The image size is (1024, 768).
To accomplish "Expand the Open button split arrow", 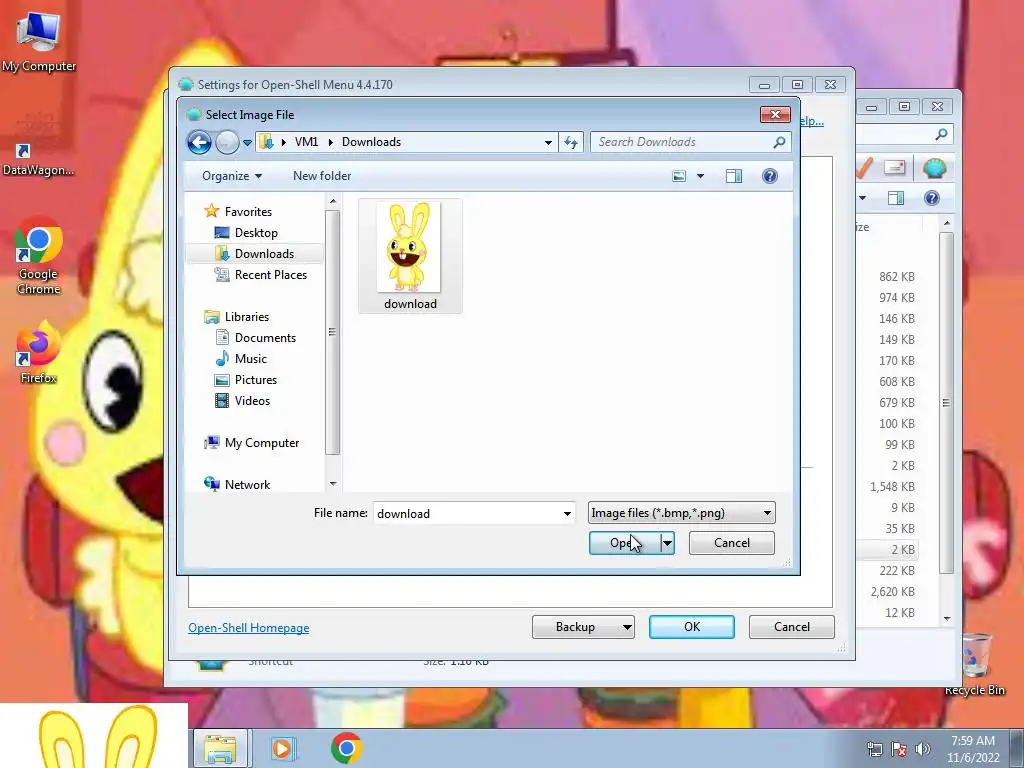I will (667, 543).
